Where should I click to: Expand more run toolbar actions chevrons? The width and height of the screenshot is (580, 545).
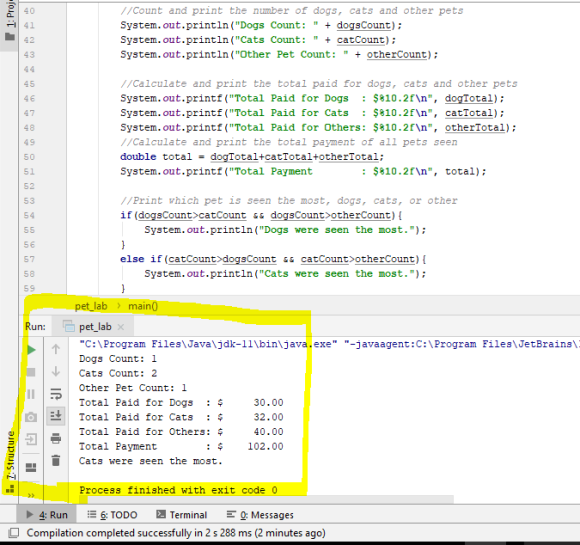31,495
